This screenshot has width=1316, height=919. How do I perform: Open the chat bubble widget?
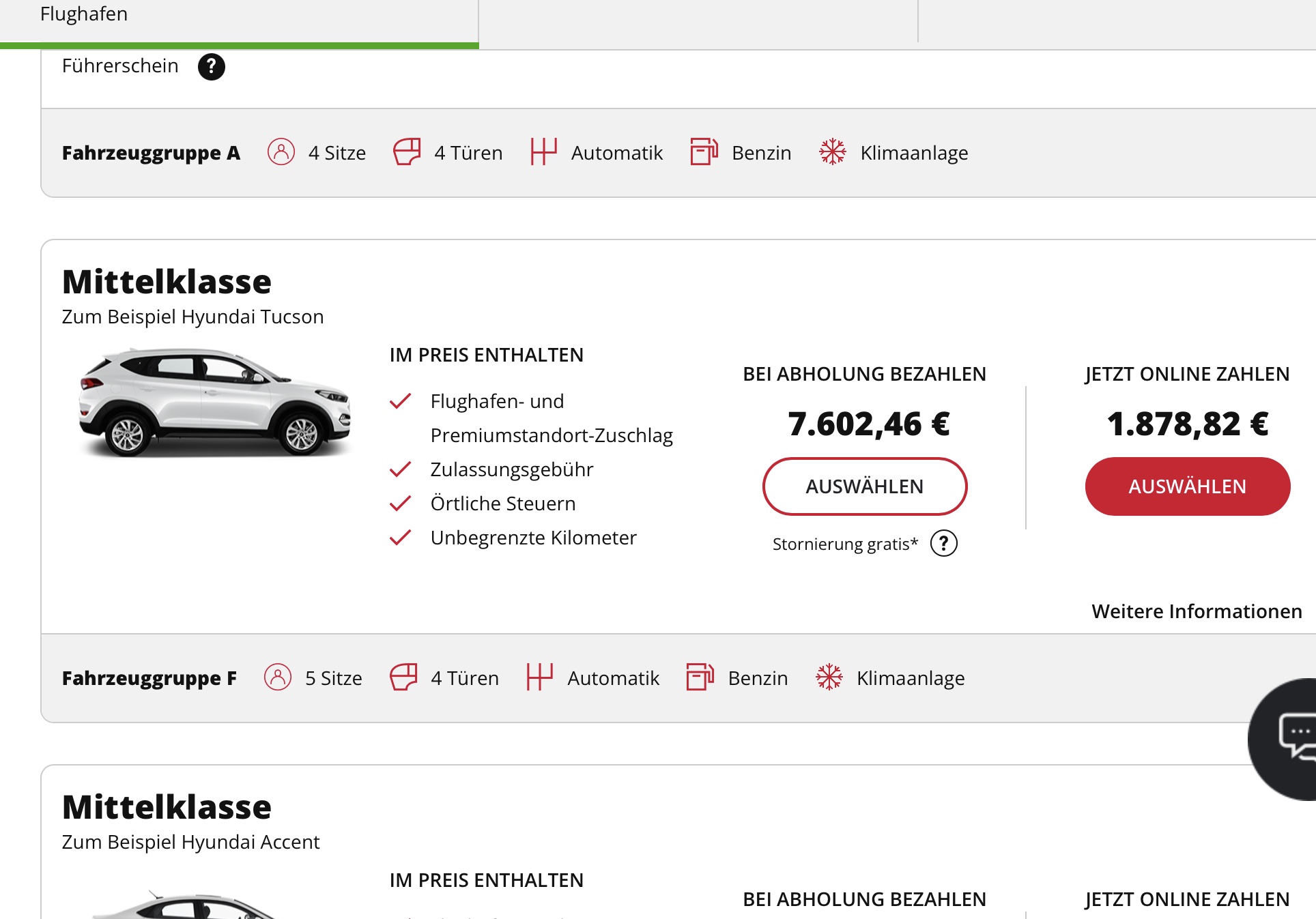click(1292, 737)
